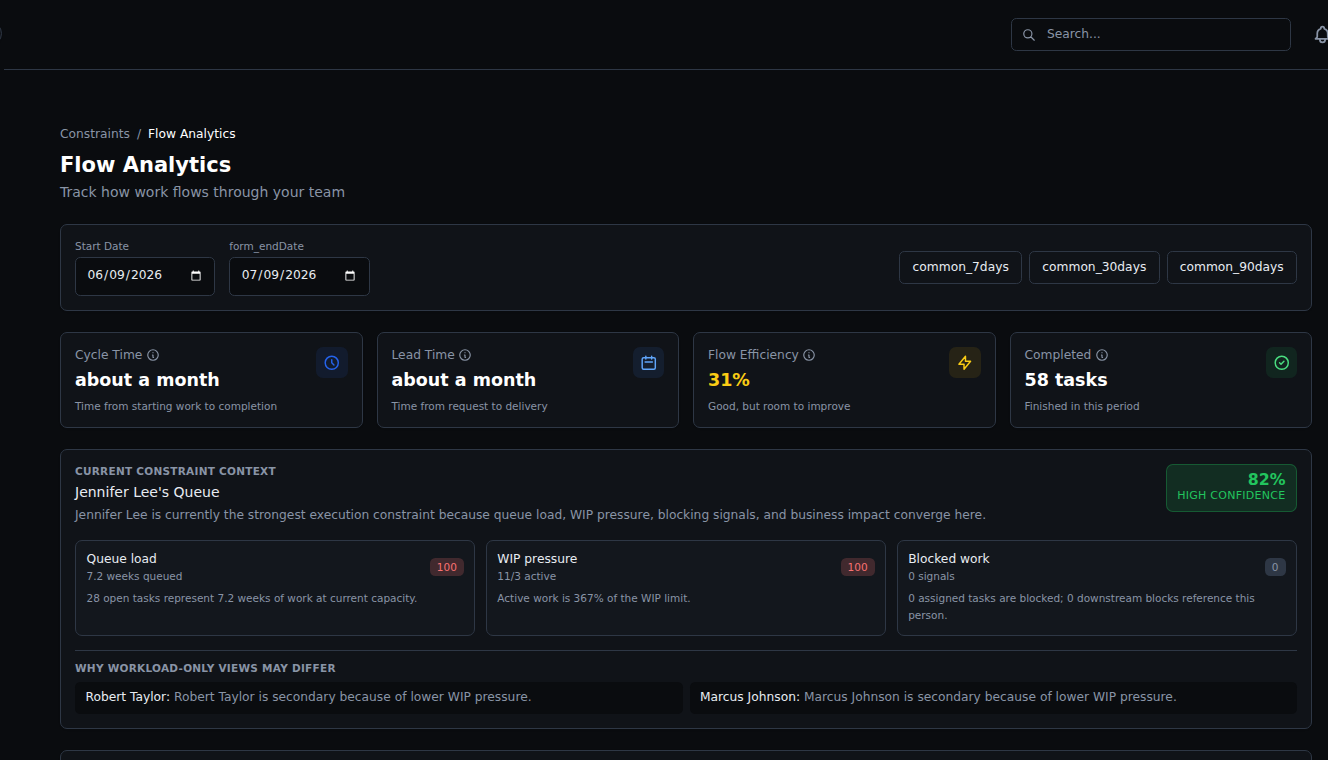Click the Cycle Time clock icon

332,363
